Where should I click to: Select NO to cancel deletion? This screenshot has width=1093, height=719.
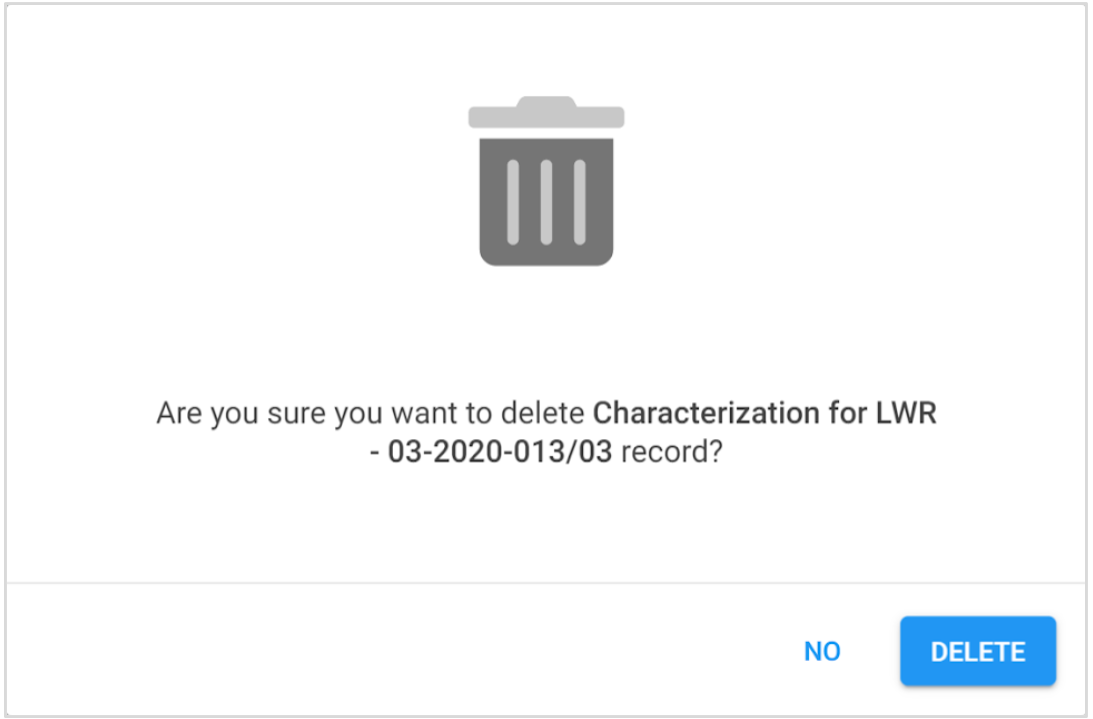[822, 651]
